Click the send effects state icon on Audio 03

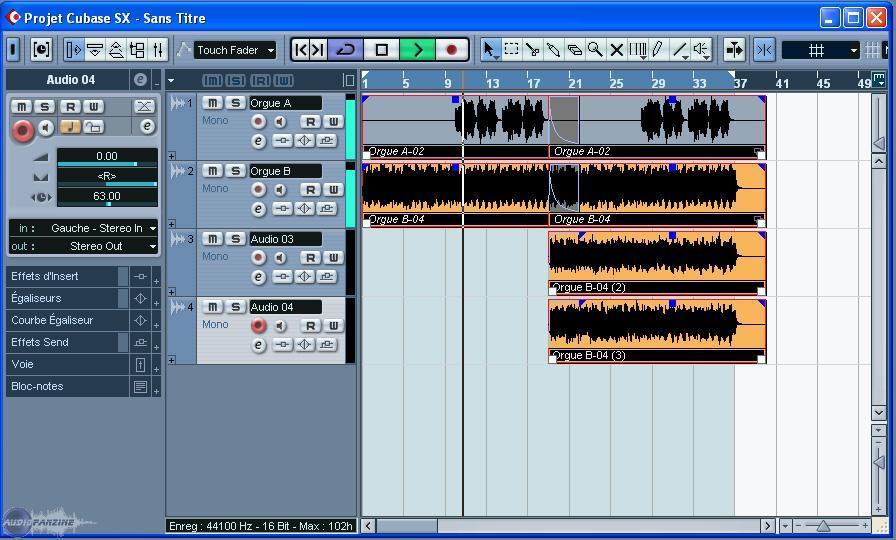[326, 277]
